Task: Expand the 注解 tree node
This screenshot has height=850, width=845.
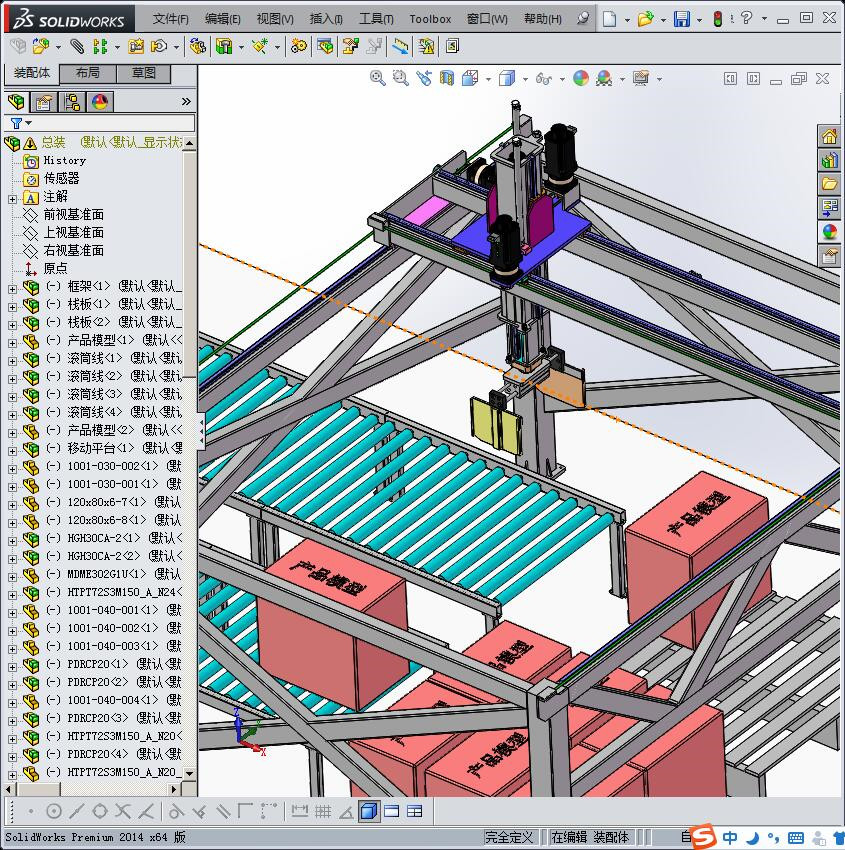Action: coord(12,199)
